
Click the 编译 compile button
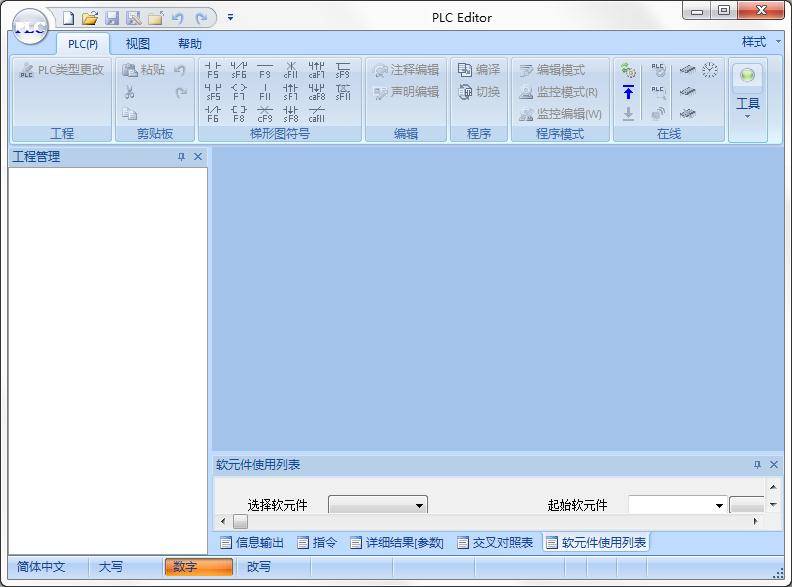[479, 70]
